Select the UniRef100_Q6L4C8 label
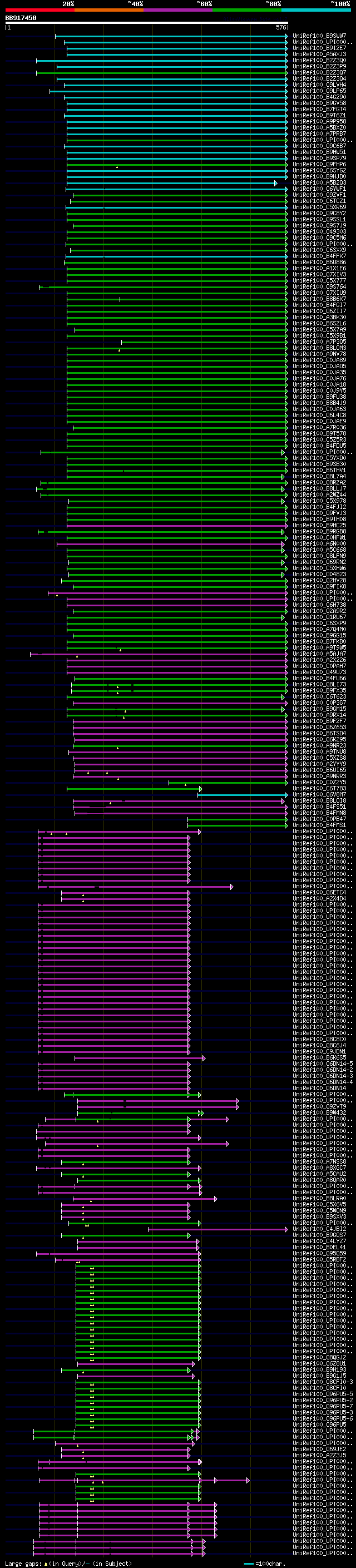The height and width of the screenshot is (1568, 356). (319, 415)
